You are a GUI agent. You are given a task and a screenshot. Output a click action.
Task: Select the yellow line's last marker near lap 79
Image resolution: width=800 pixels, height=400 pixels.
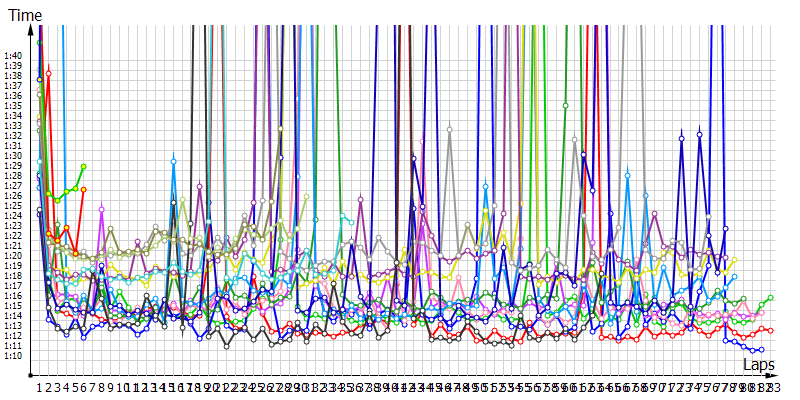[735, 260]
